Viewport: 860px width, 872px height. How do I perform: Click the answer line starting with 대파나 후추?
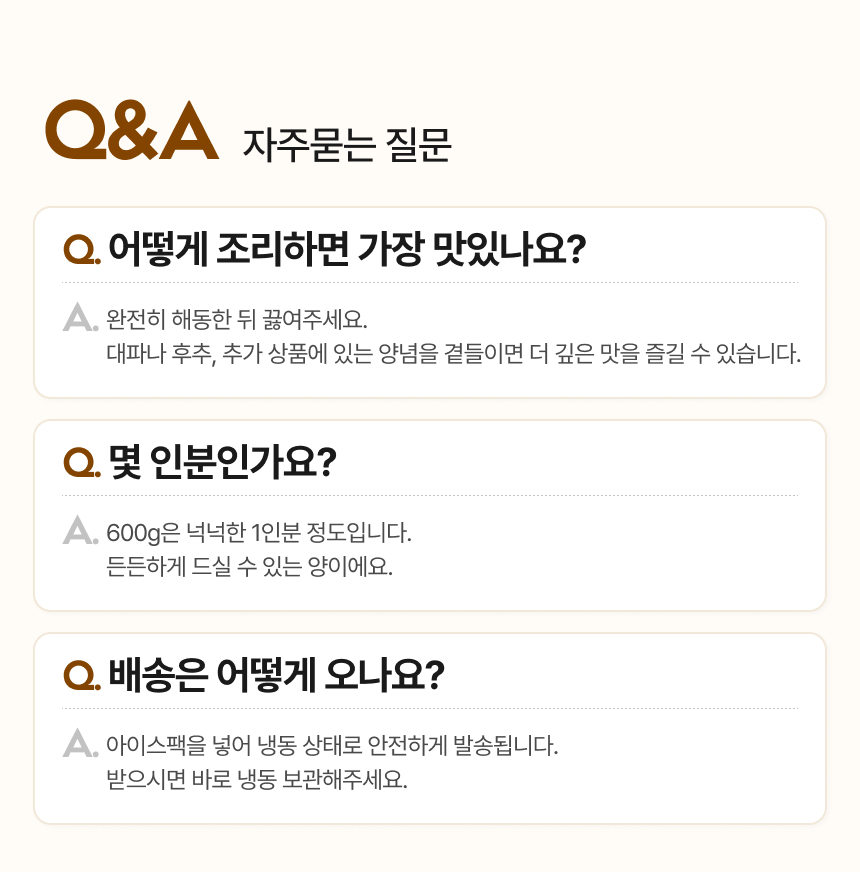[x=453, y=354]
